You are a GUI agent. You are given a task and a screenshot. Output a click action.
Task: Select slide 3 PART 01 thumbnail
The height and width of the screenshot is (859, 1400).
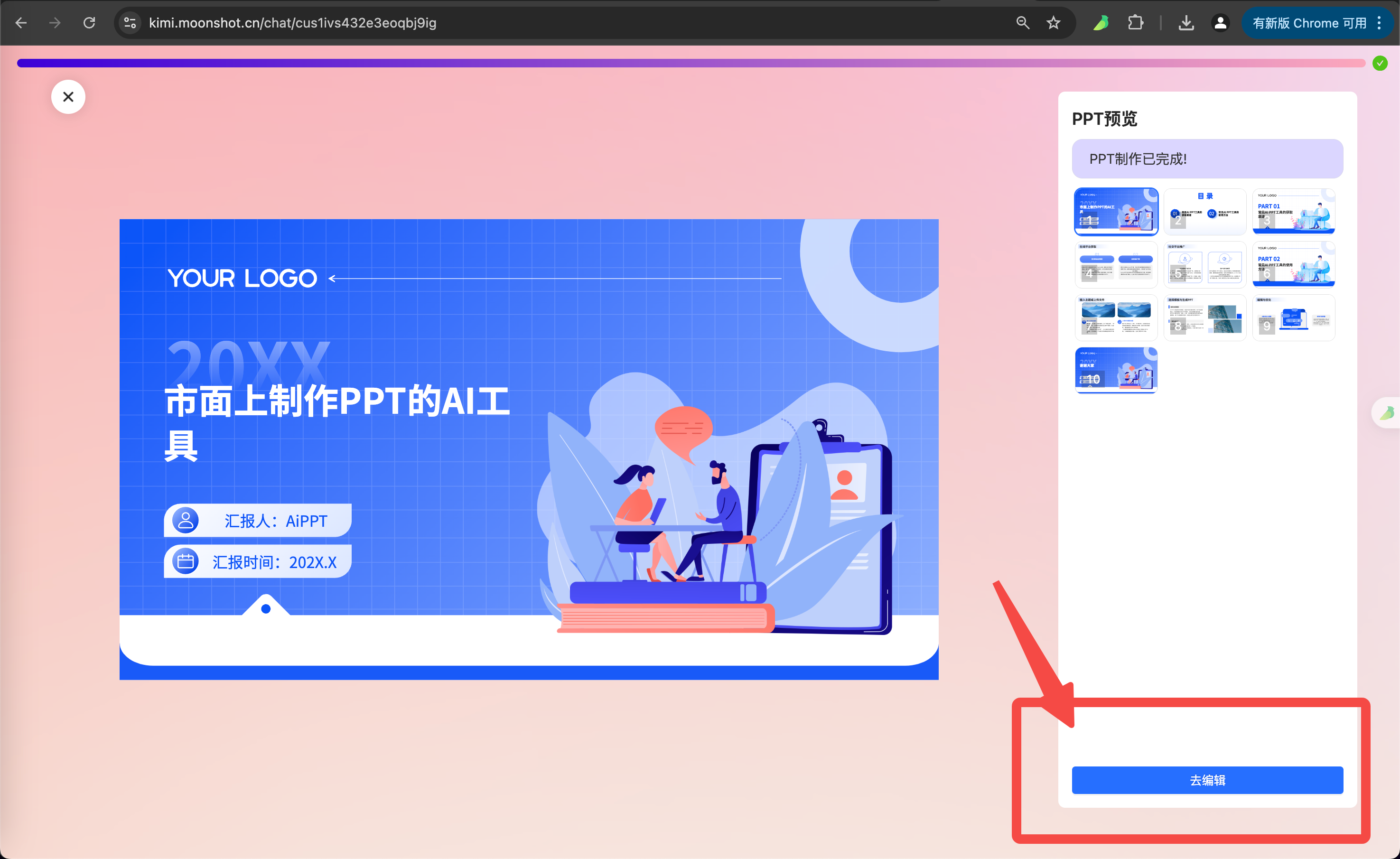(1293, 211)
